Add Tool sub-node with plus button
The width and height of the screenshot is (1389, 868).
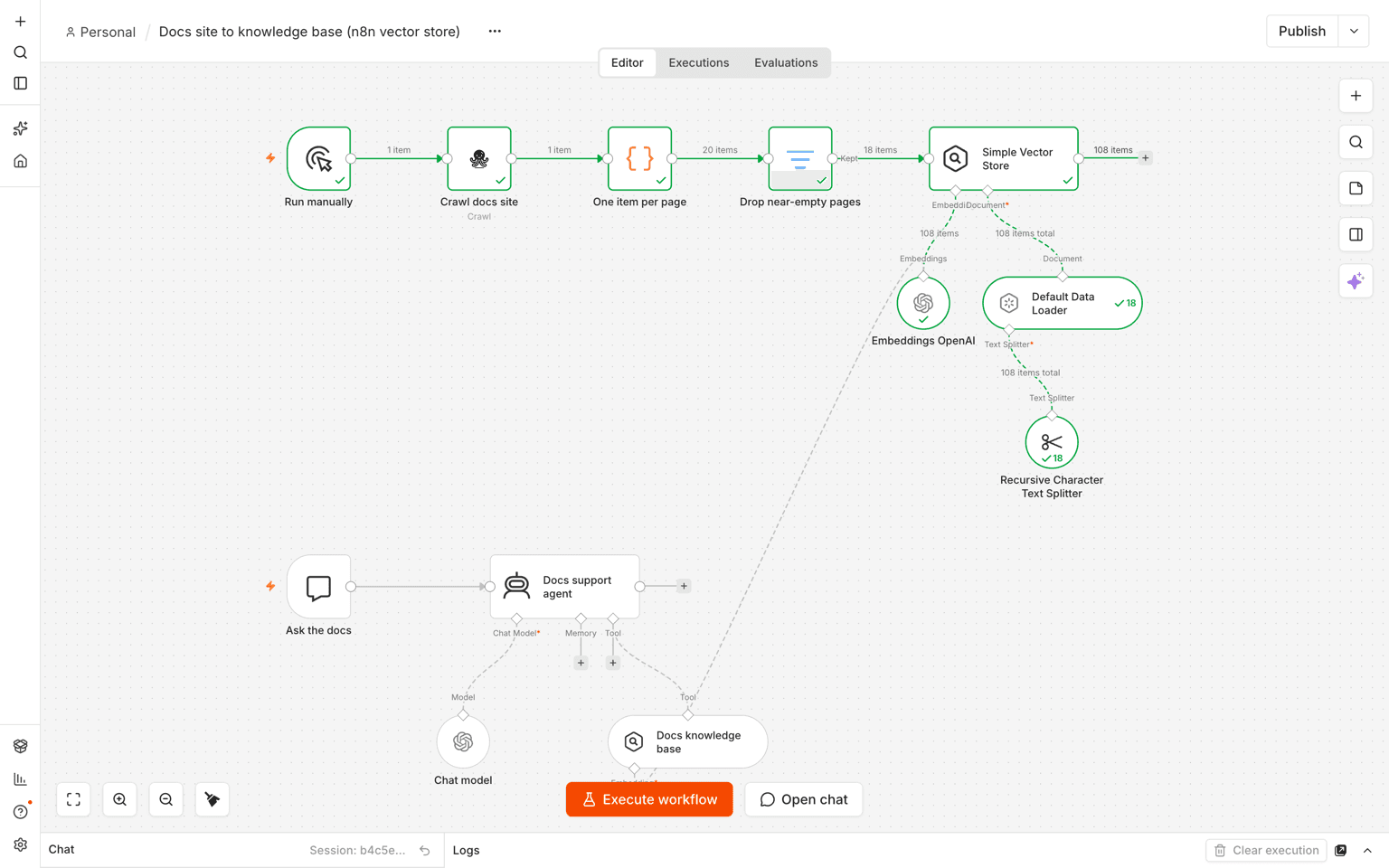tap(613, 663)
